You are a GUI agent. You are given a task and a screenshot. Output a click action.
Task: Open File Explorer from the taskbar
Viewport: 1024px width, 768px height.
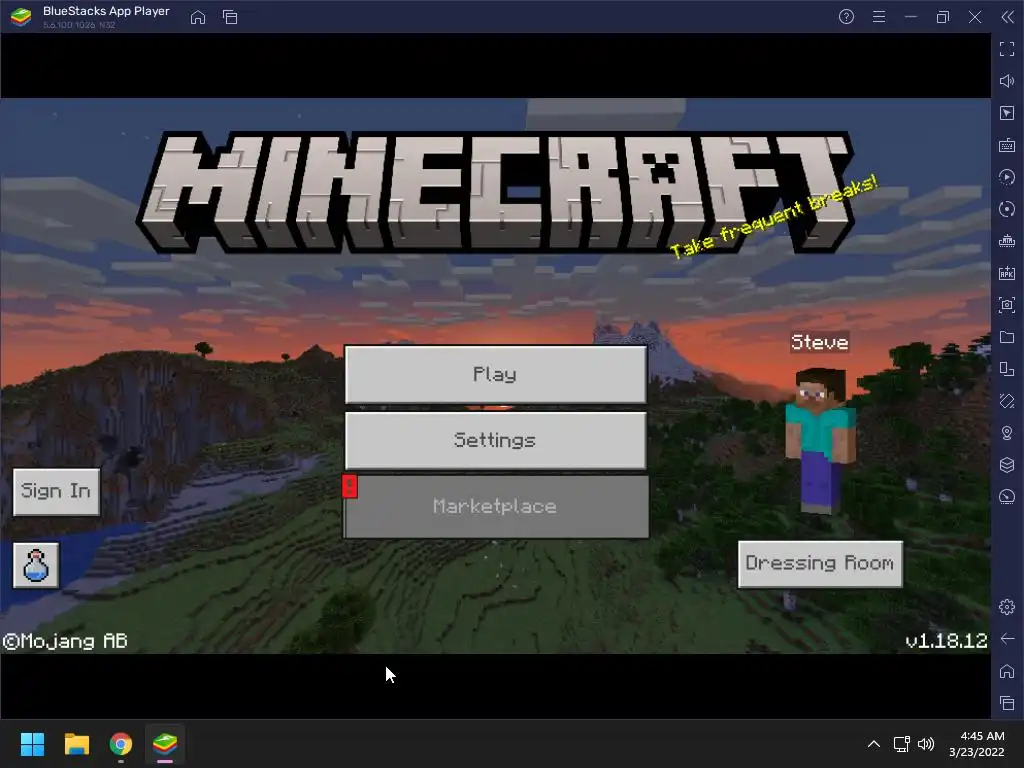click(x=76, y=744)
